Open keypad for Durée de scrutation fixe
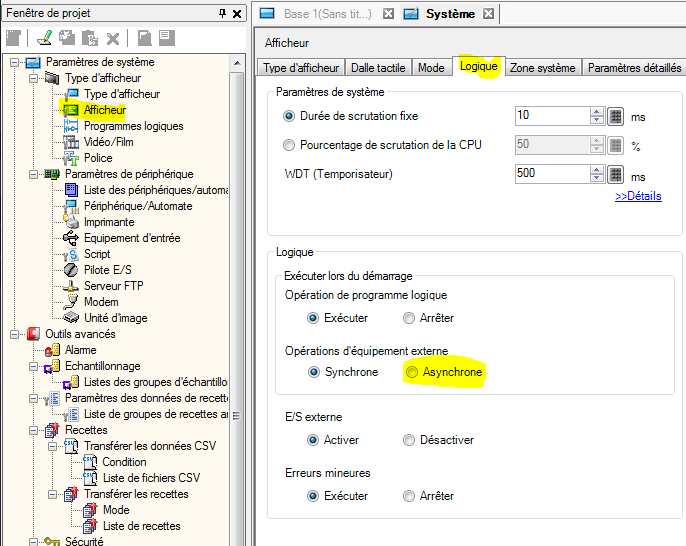 coord(616,116)
